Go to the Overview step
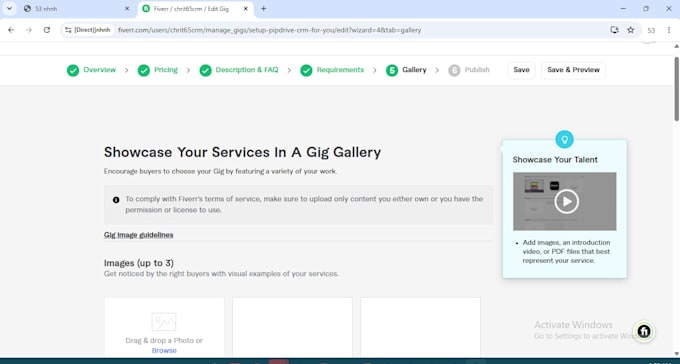Image resolution: width=680 pixels, height=364 pixels. point(99,70)
